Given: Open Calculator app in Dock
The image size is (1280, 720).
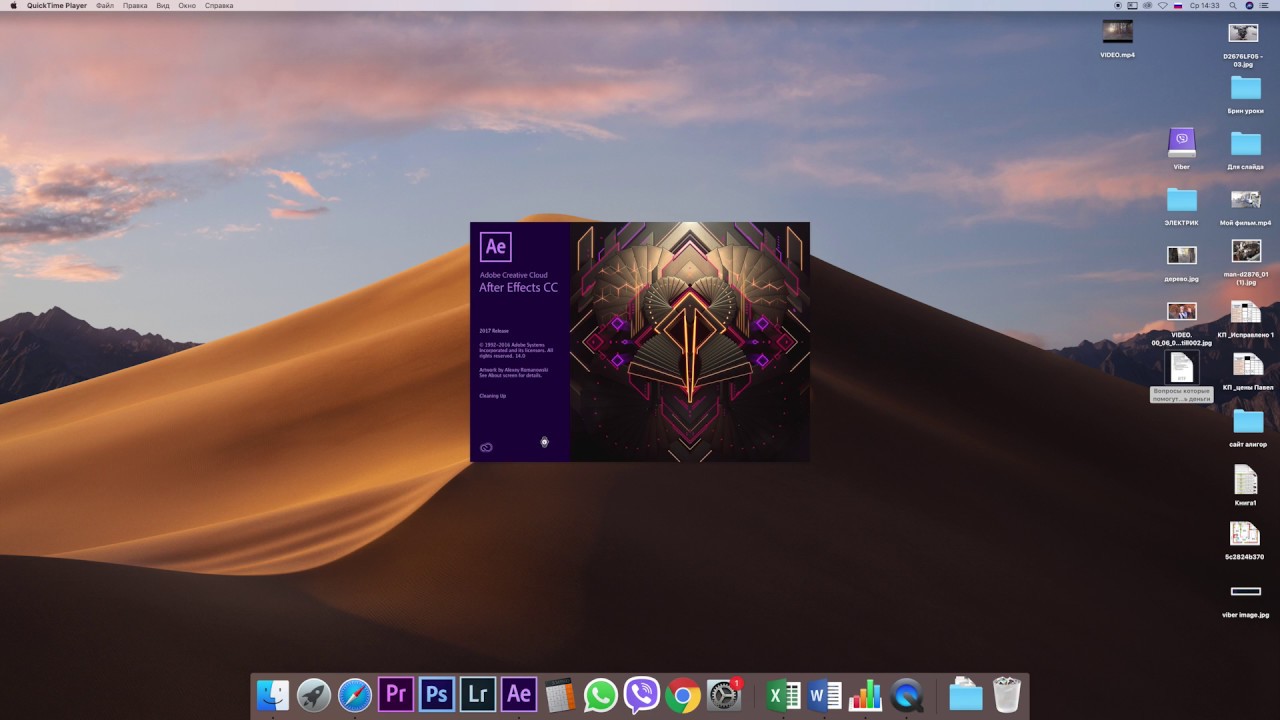Looking at the screenshot, I should click(560, 695).
